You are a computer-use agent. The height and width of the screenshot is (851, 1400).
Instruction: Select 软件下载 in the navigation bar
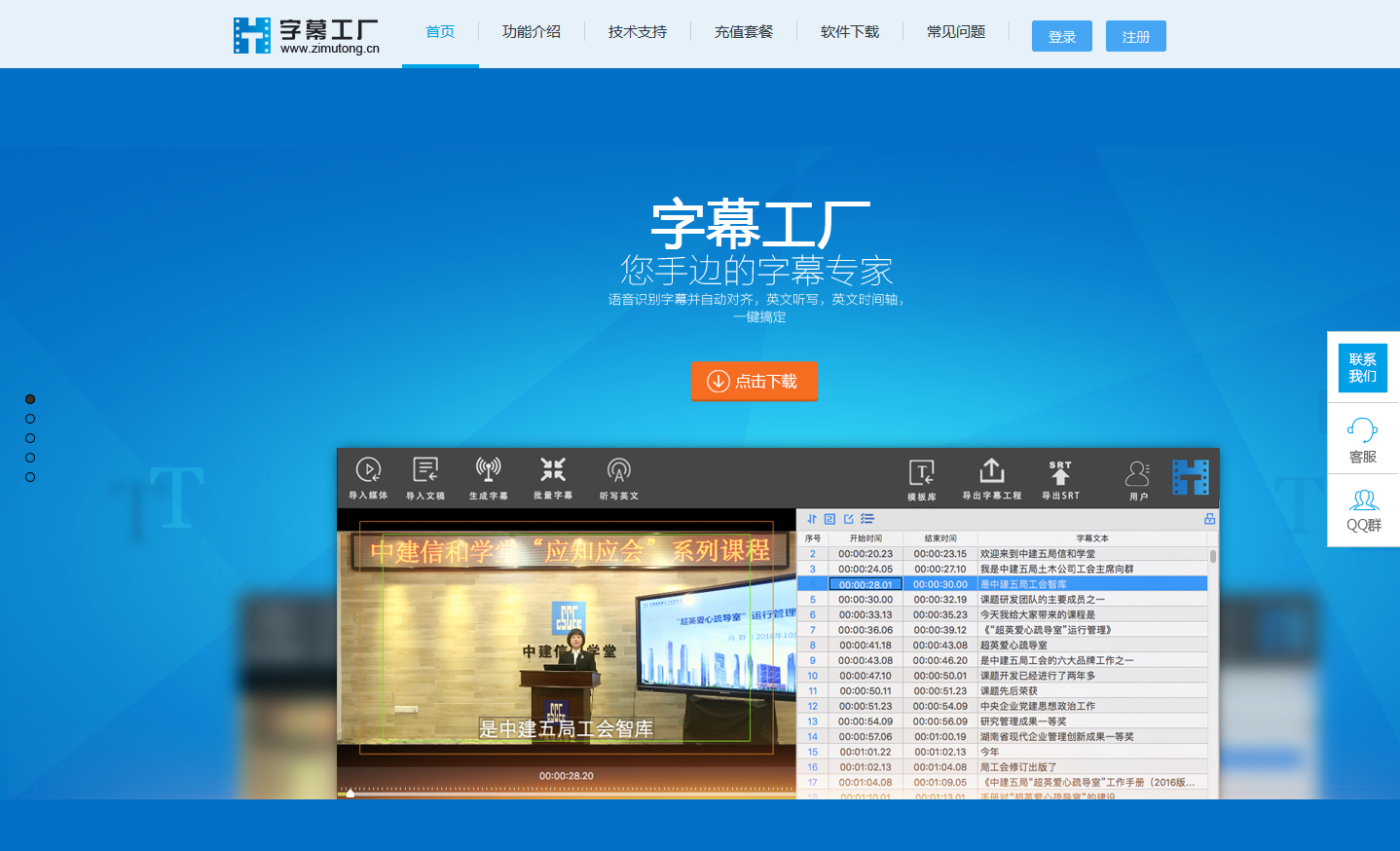click(x=850, y=32)
